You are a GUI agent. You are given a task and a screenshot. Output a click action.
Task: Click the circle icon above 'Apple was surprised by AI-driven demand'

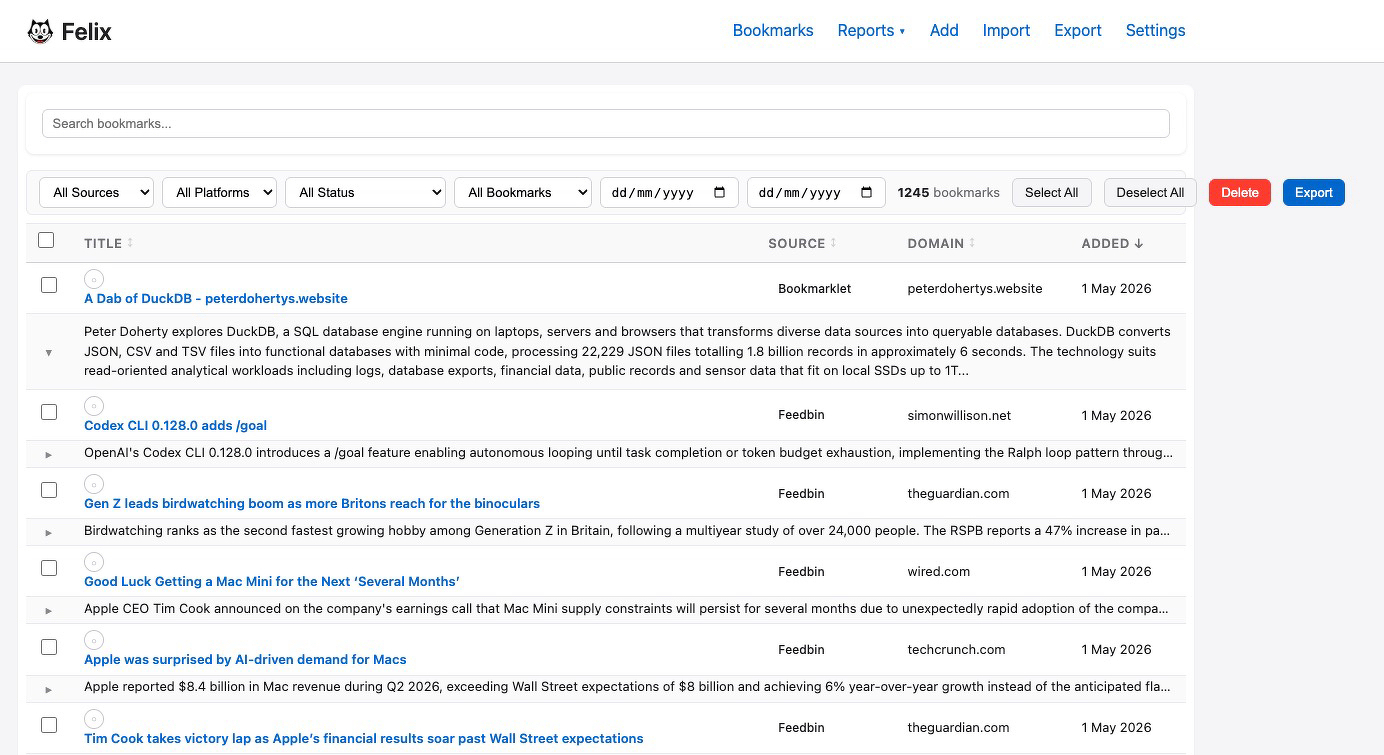coord(94,640)
